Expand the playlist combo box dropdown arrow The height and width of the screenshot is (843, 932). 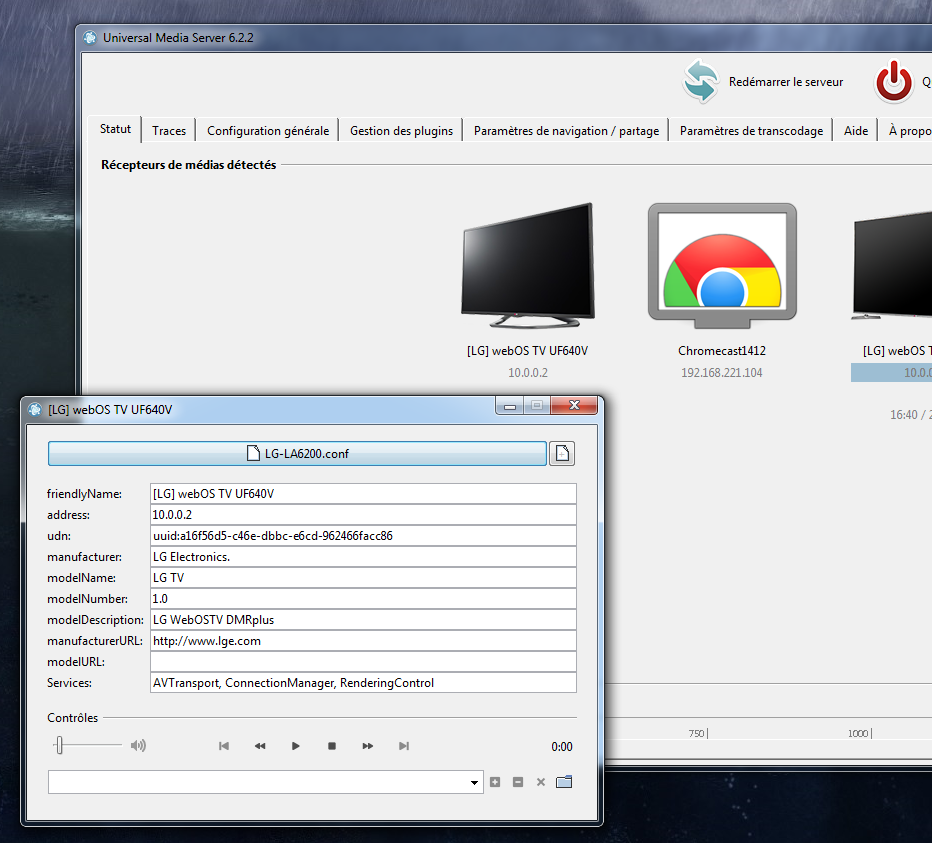[x=474, y=782]
